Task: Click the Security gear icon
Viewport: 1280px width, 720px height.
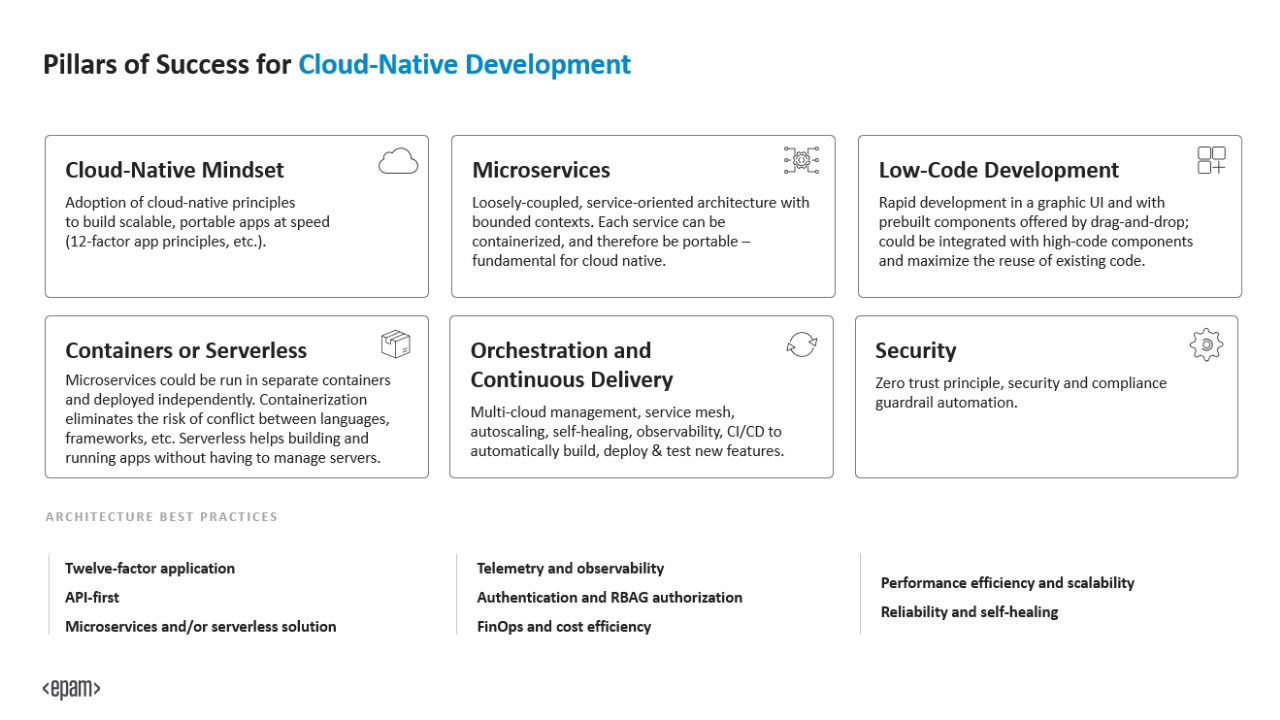Action: pos(1207,345)
